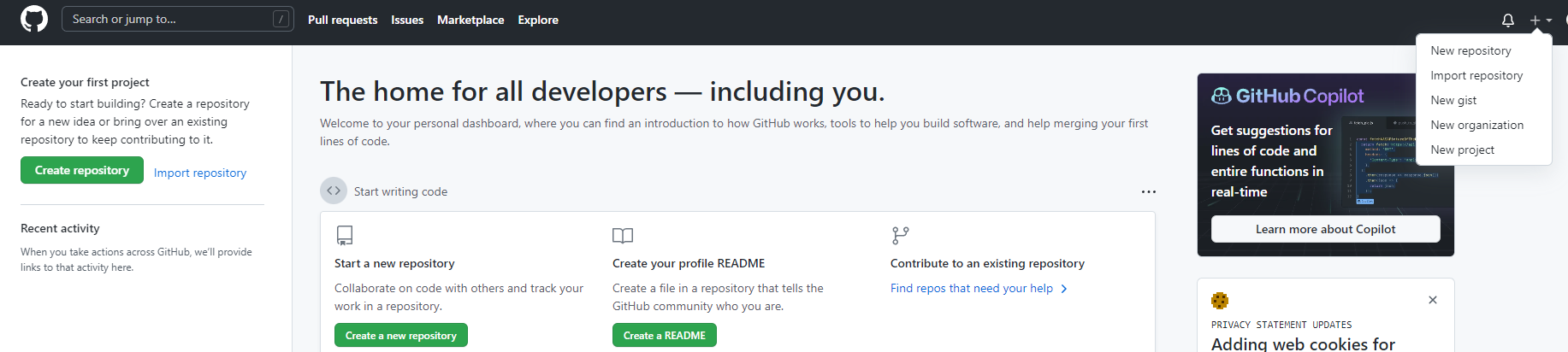Toggle the plus create-new dropdown
The width and height of the screenshot is (1568, 352).
[x=1541, y=20]
